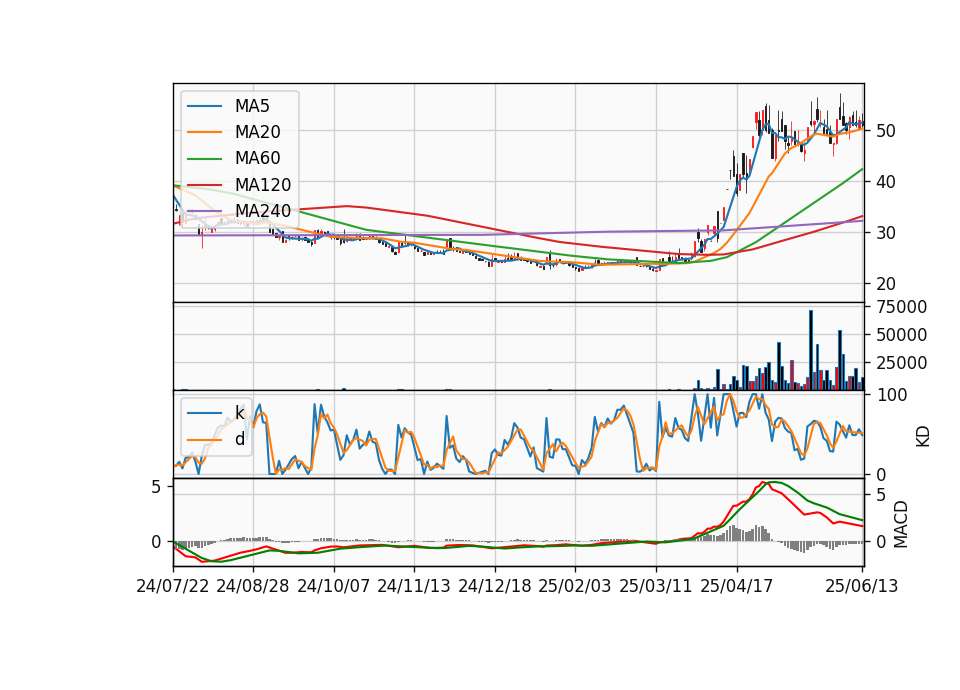960x690 pixels.
Task: Select the date label 24/12/18
Action: point(495,586)
